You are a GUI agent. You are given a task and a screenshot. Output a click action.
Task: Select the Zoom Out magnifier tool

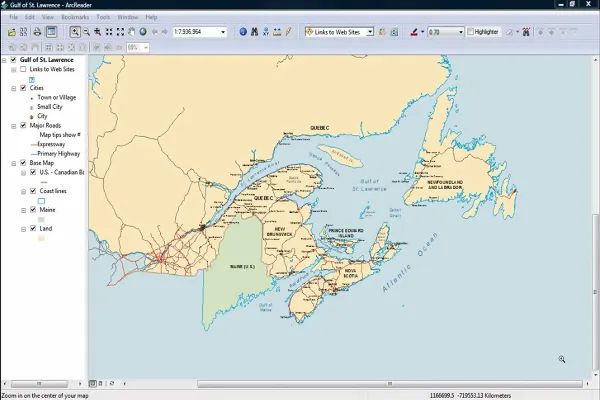coord(86,32)
